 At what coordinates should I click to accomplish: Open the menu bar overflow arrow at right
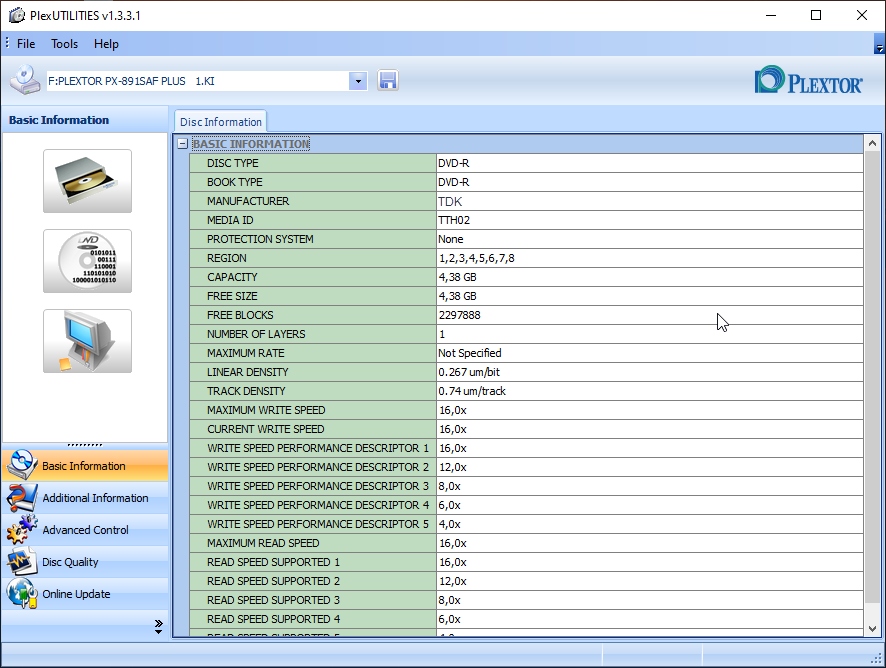tap(879, 44)
